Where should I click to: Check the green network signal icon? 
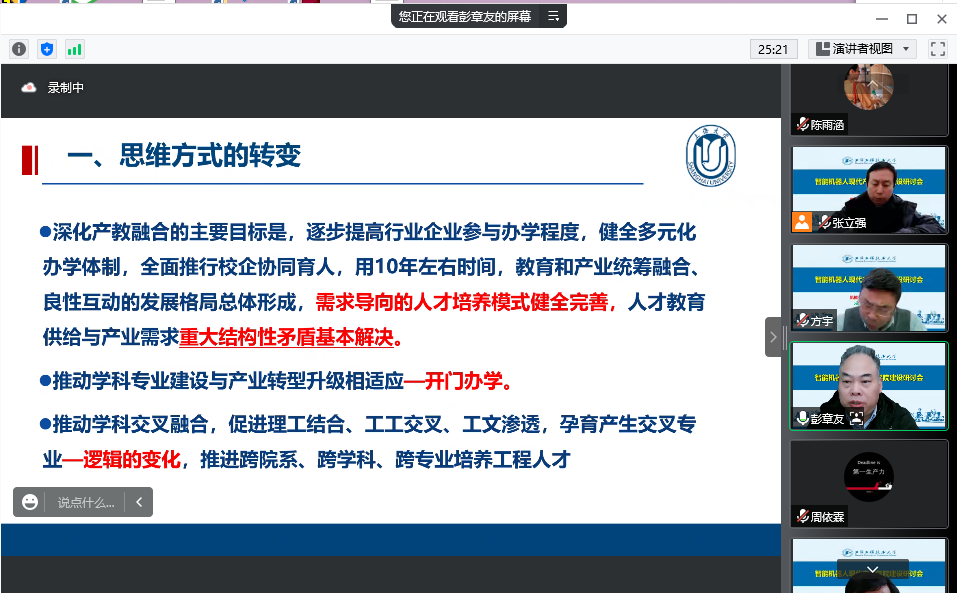tap(75, 48)
